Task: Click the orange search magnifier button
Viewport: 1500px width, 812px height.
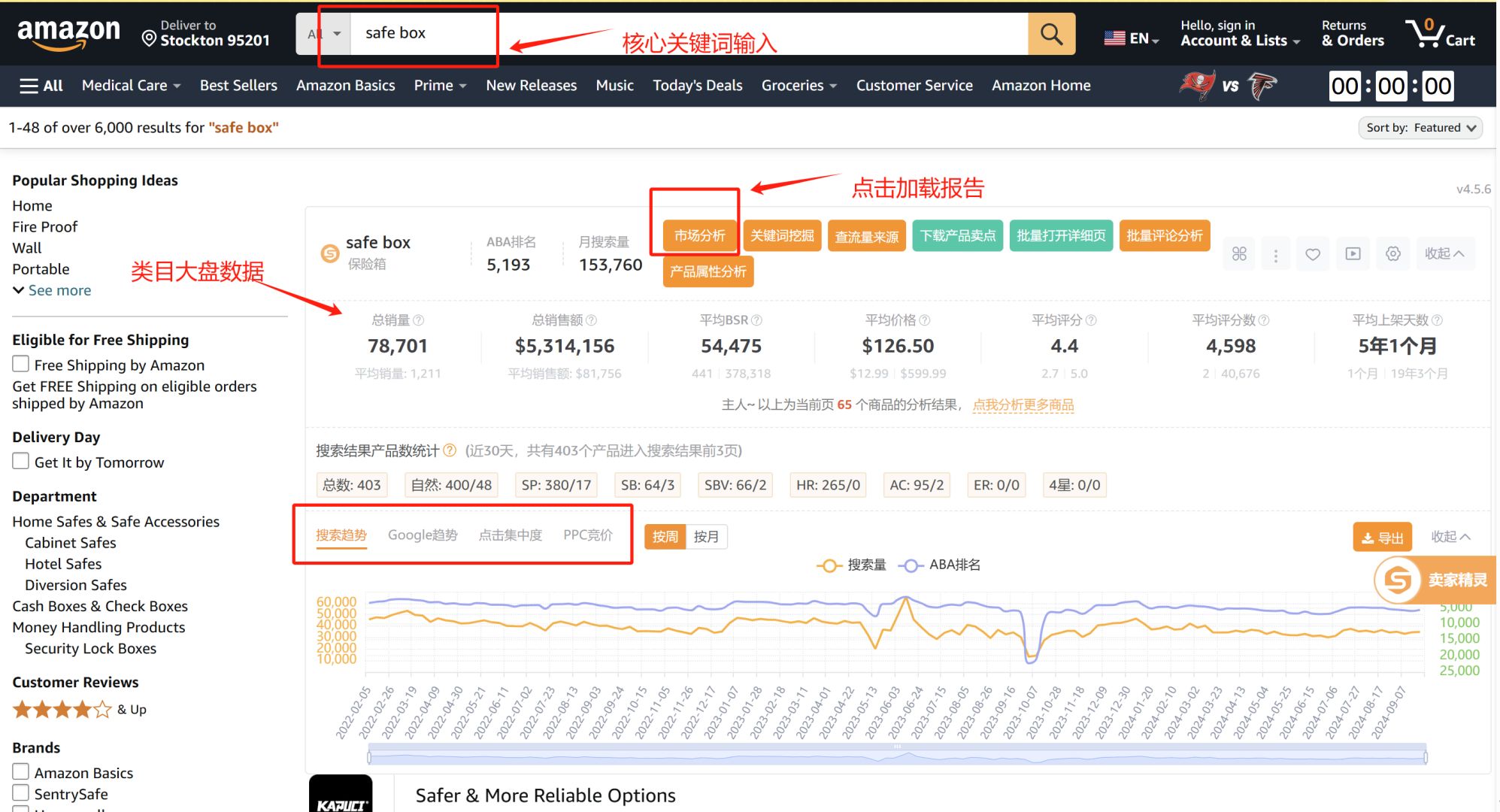Action: [1051, 34]
